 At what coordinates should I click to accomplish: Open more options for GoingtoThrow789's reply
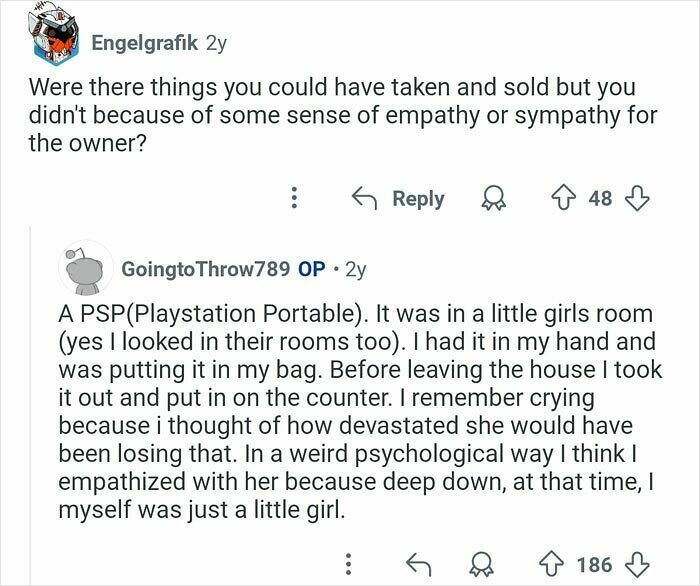[349, 565]
